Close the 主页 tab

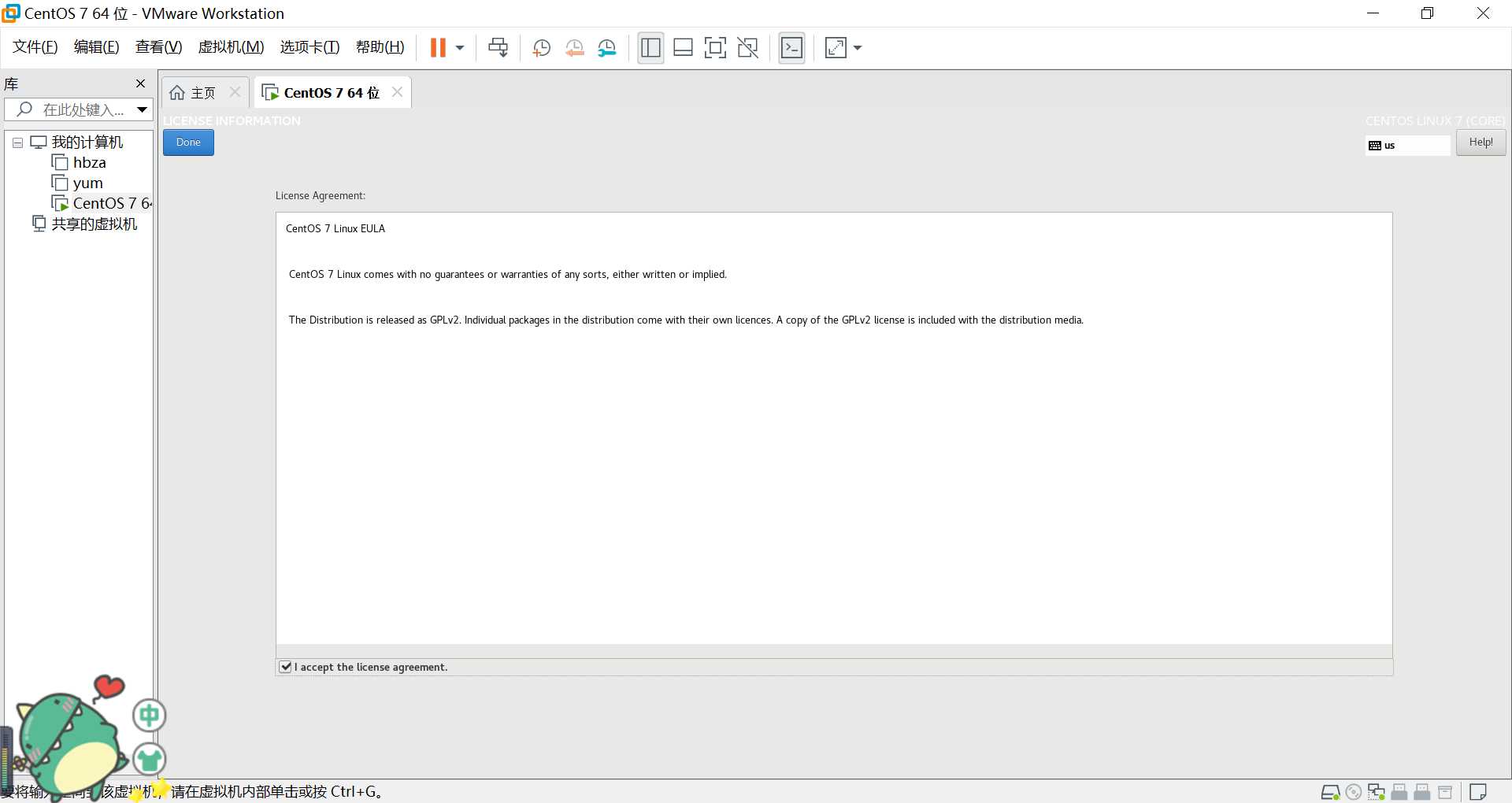[235, 92]
